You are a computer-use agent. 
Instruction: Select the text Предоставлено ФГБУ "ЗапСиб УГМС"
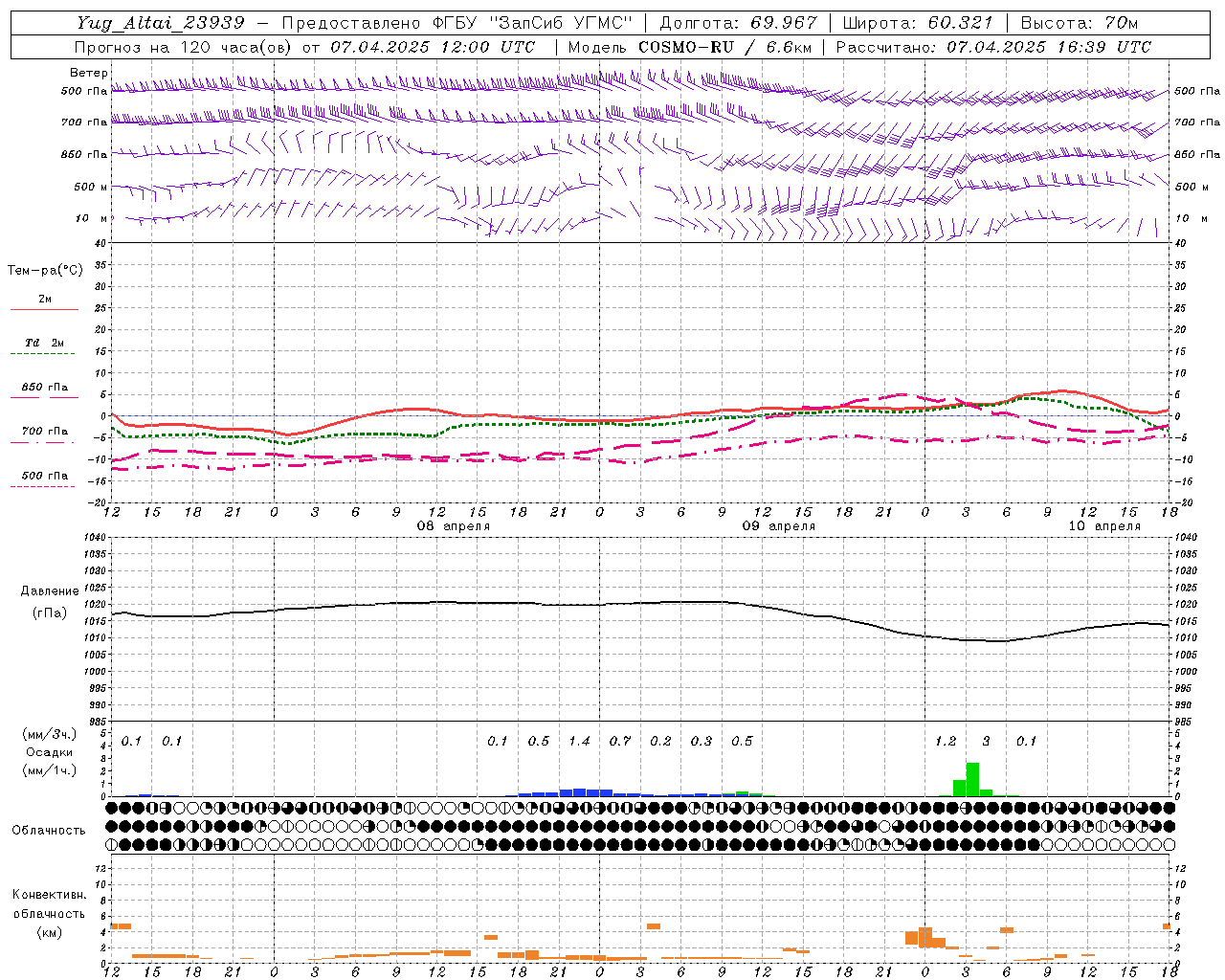click(x=457, y=22)
